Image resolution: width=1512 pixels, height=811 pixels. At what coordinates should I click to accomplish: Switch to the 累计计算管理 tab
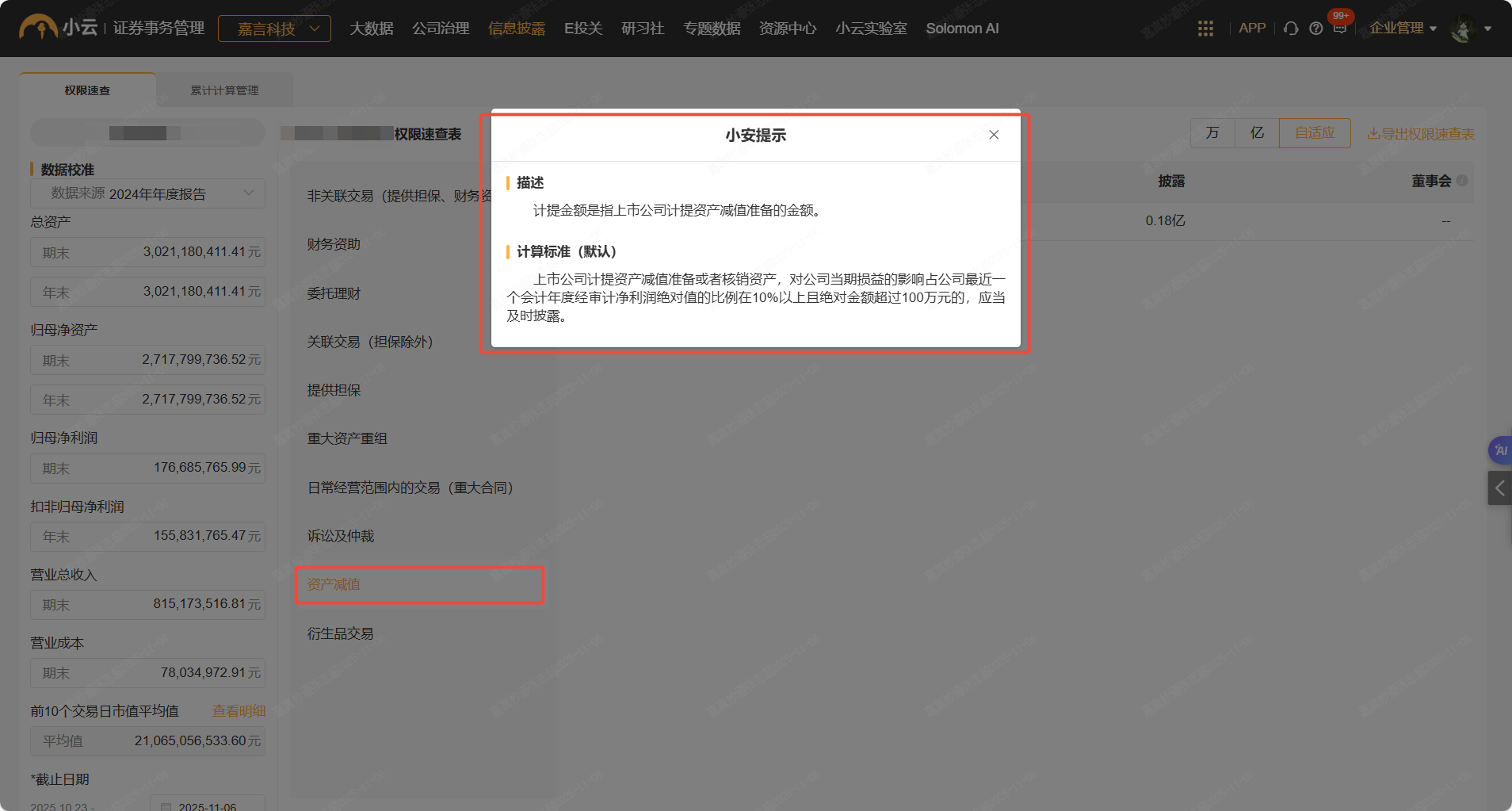tap(224, 90)
